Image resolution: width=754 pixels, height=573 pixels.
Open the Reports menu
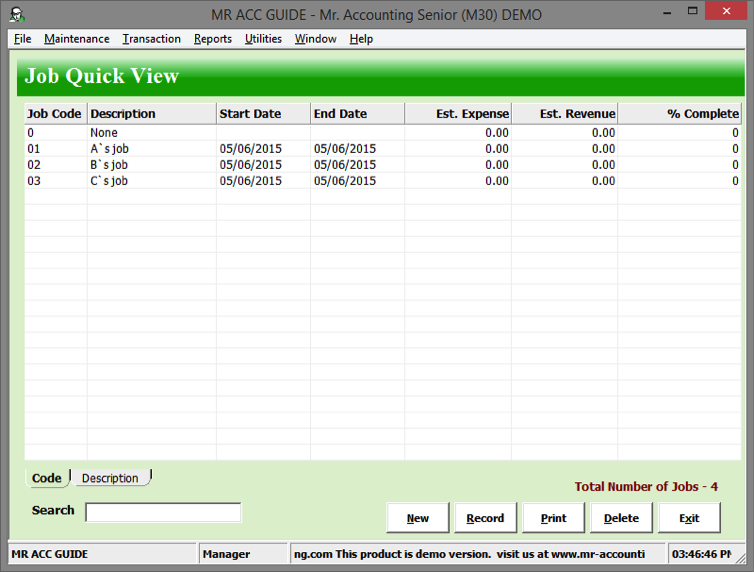point(213,39)
